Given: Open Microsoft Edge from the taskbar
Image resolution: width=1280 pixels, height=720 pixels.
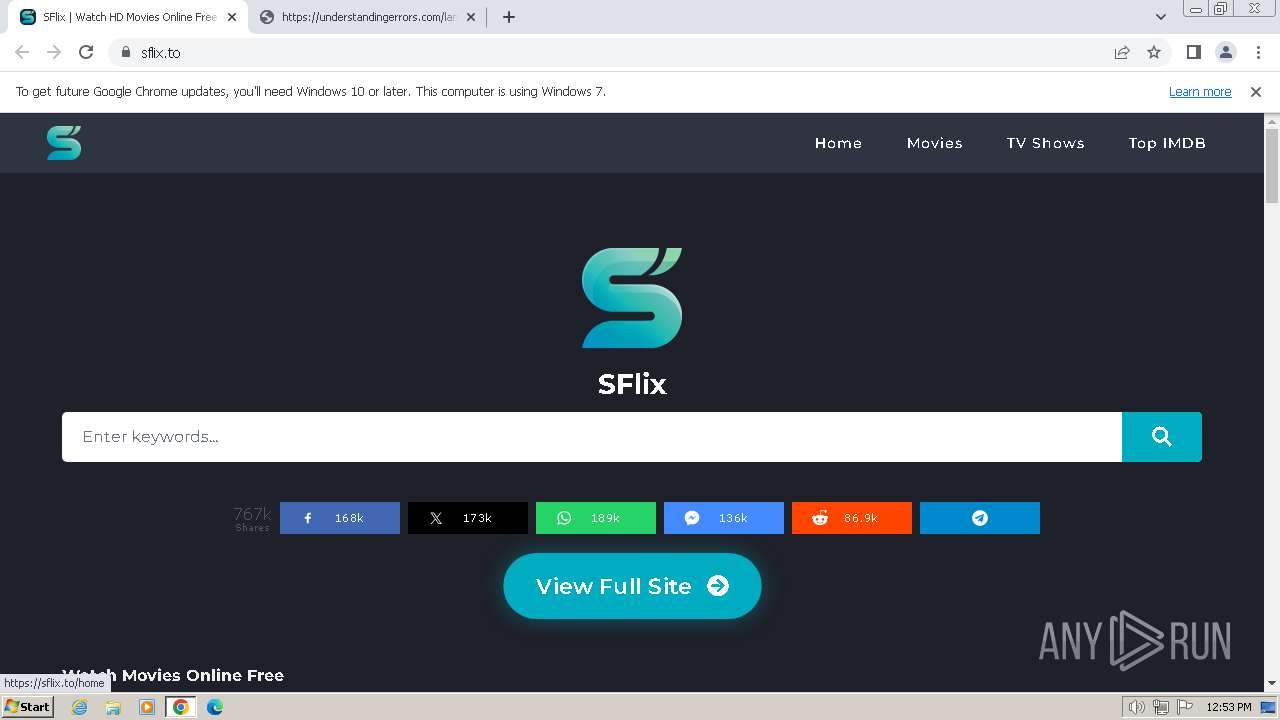Looking at the screenshot, I should point(215,707).
